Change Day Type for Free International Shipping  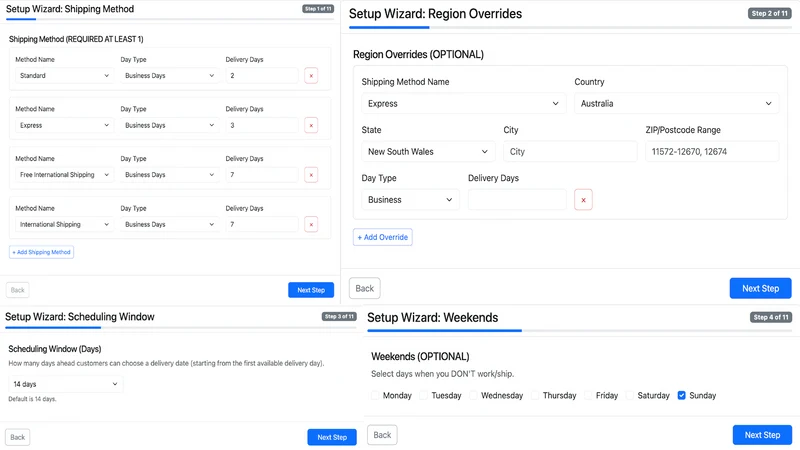[169, 175]
